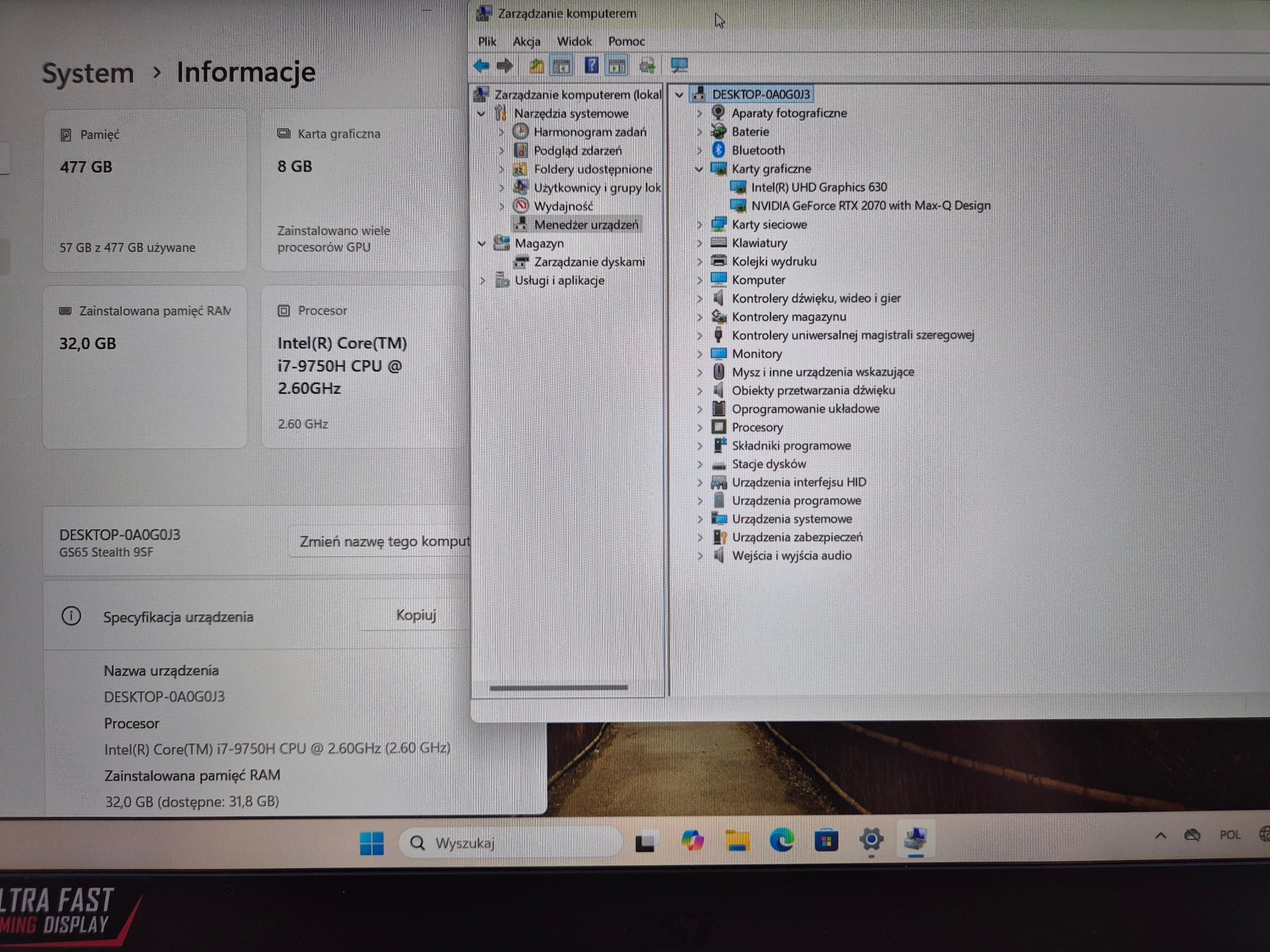Select Menedżer urządzeń in the tree
The image size is (1270, 952).
coord(586,225)
